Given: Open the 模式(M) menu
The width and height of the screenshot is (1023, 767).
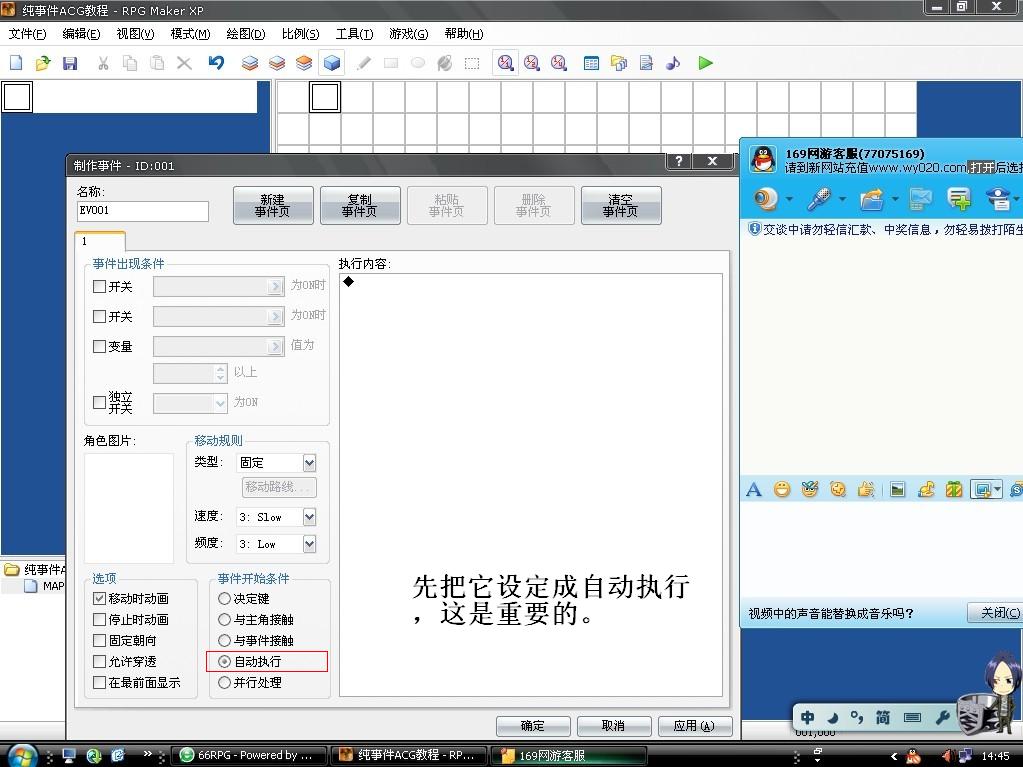Looking at the screenshot, I should (190, 34).
